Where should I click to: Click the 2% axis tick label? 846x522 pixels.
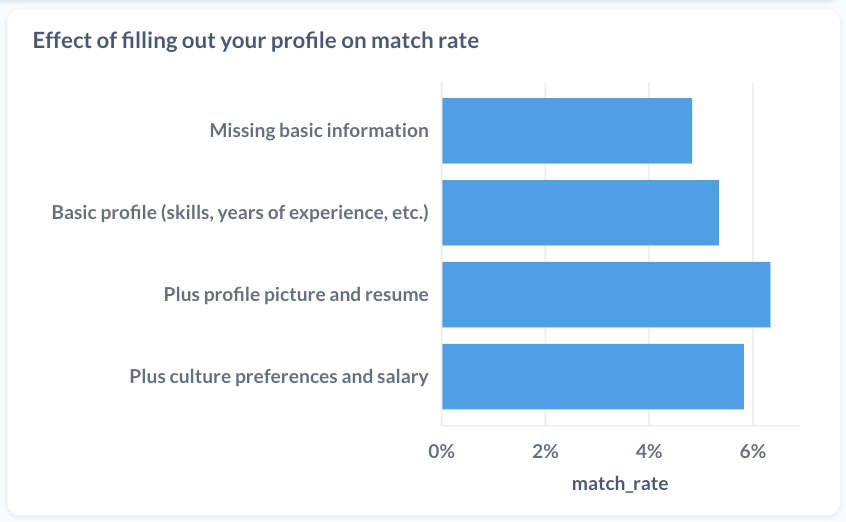(x=545, y=451)
